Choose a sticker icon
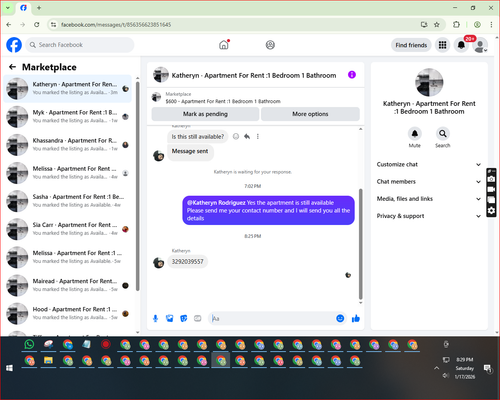The image size is (500, 400). [184, 319]
